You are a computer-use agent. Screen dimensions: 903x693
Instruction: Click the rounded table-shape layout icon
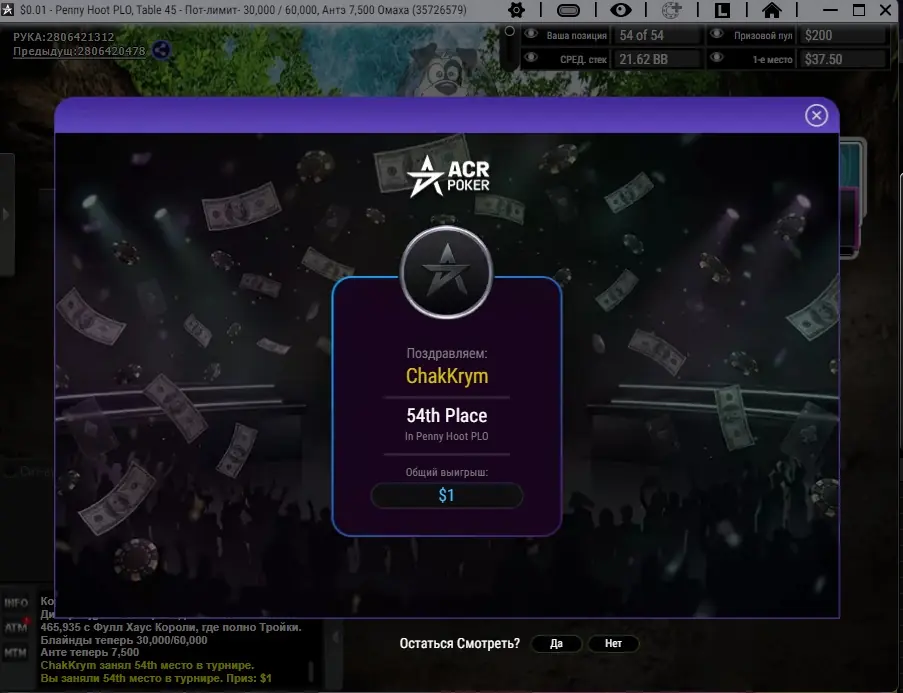tap(568, 10)
